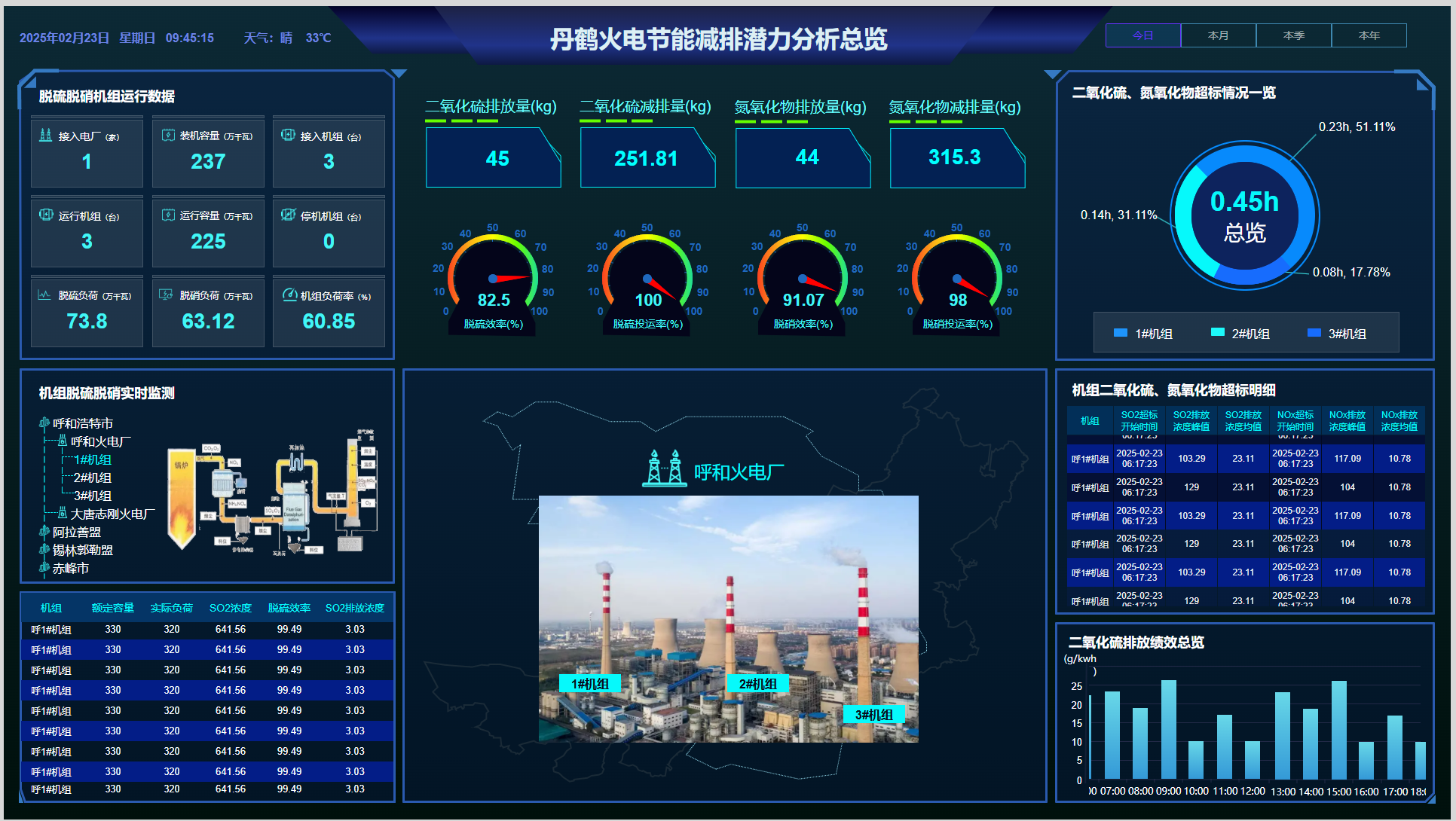Click the 赤峰市 tree node icon

coord(44,568)
